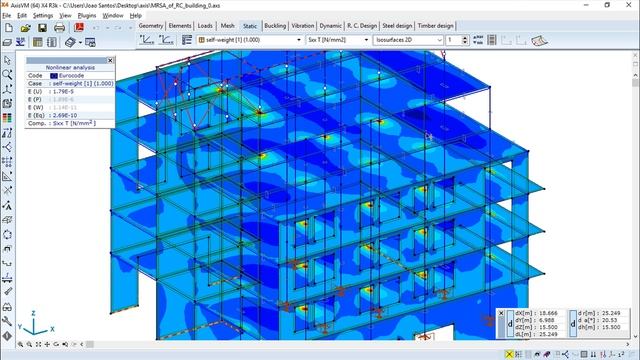
Task: Switch to the Dynamic tab
Action: [x=330, y=26]
